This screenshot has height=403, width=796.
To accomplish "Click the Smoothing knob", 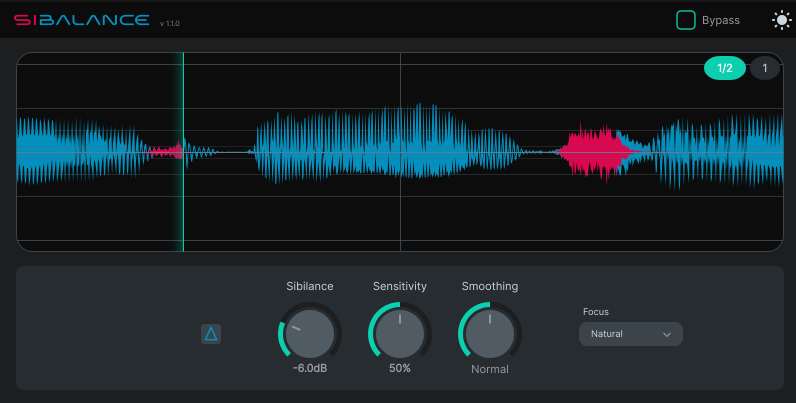I will point(489,333).
